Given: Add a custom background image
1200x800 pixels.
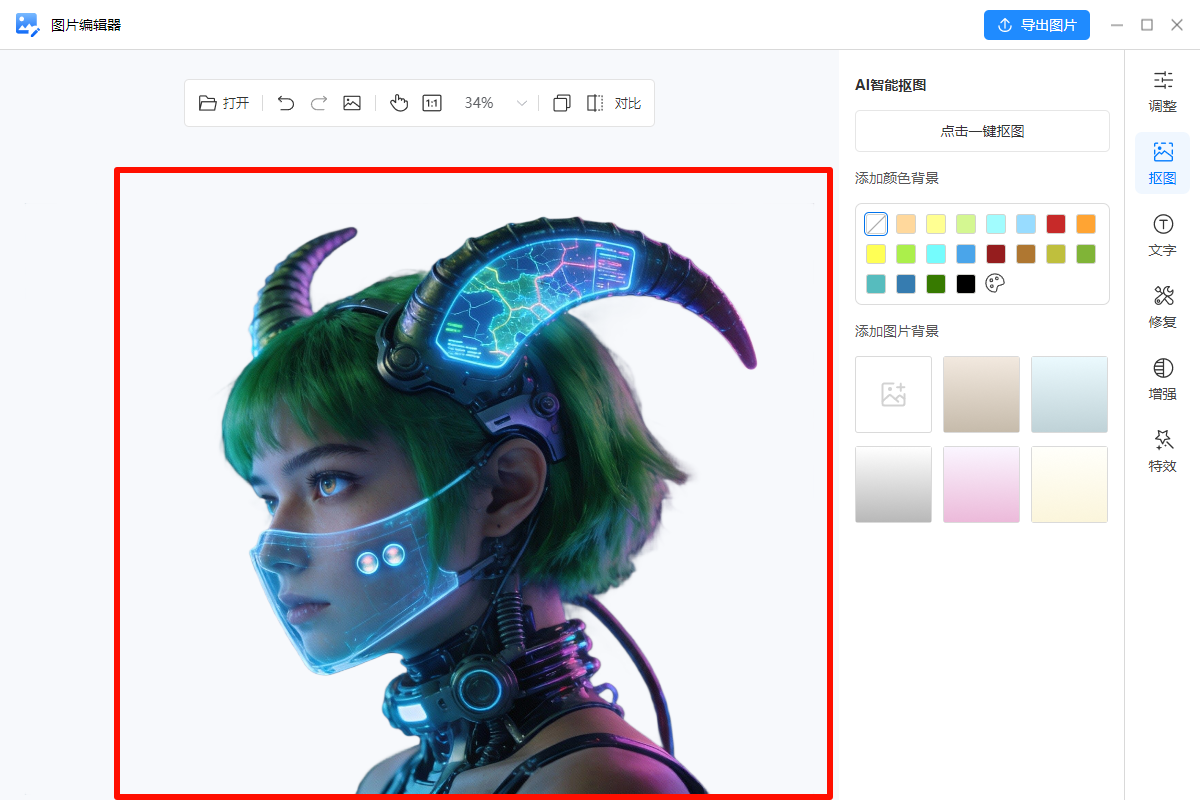Looking at the screenshot, I should 893,394.
